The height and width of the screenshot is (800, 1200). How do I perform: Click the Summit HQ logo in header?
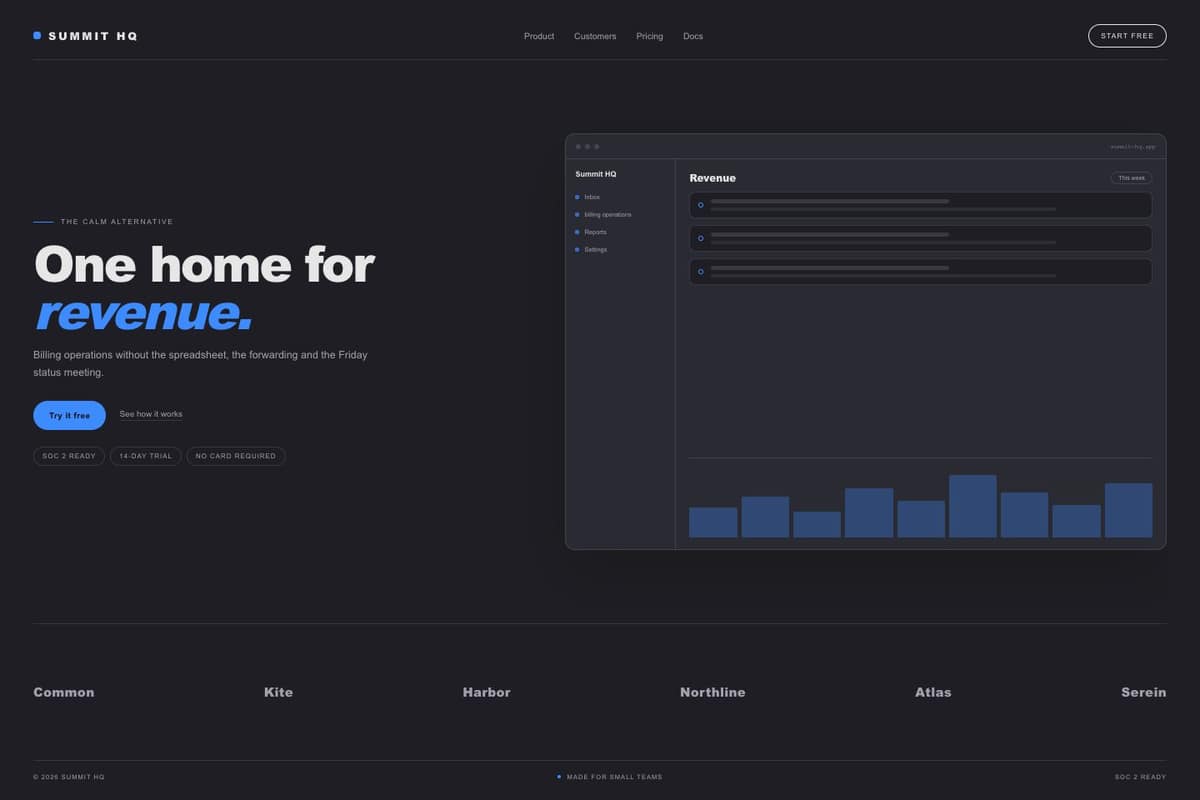85,36
